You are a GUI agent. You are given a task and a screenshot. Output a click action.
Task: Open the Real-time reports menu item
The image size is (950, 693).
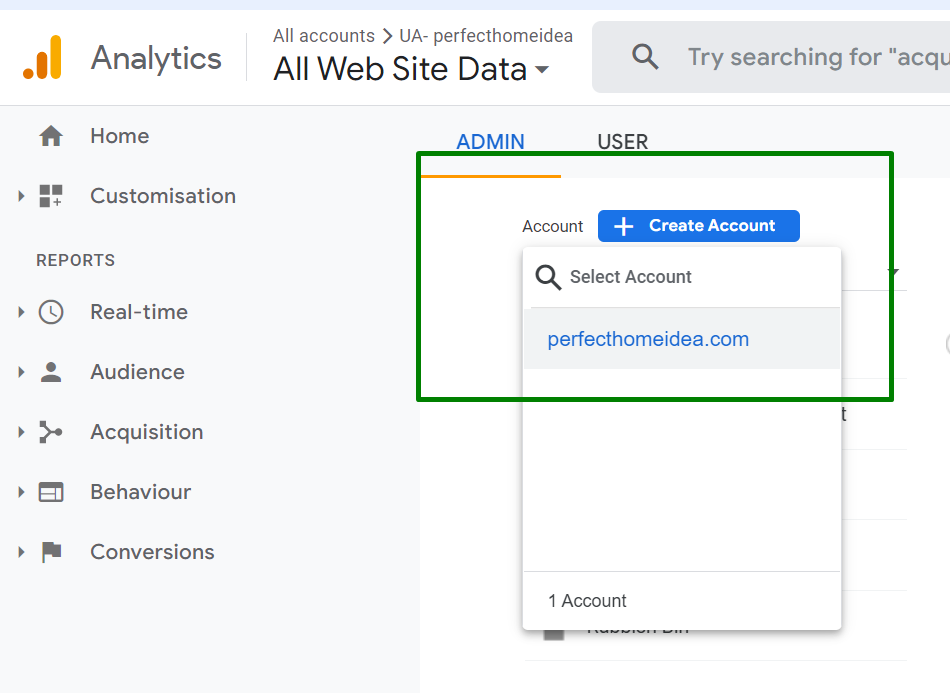139,312
